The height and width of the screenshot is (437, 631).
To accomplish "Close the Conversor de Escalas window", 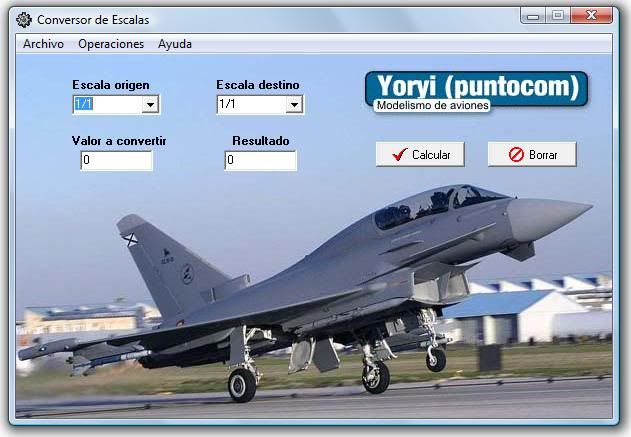I will click(x=591, y=16).
